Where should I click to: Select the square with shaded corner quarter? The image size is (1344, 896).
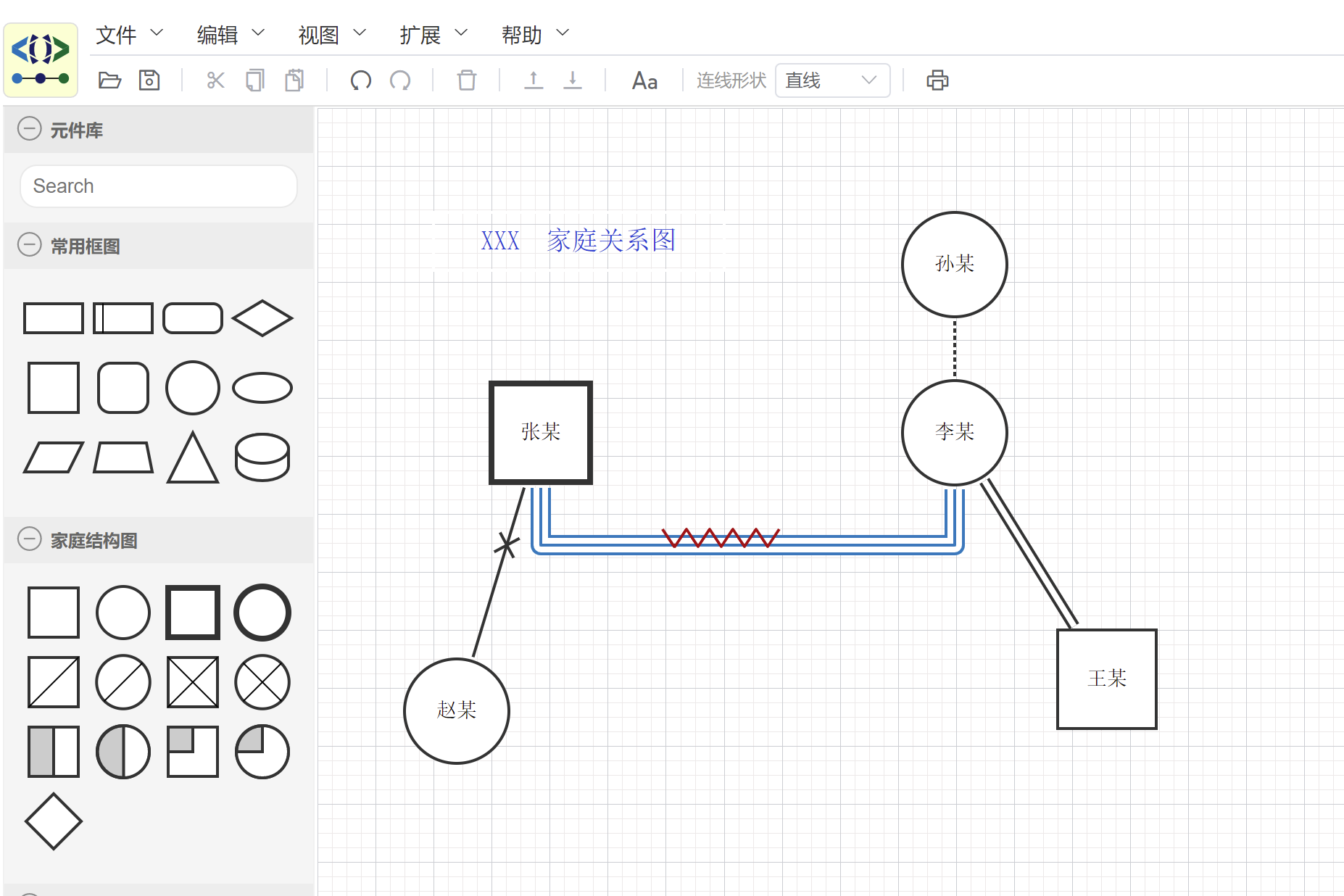click(193, 752)
